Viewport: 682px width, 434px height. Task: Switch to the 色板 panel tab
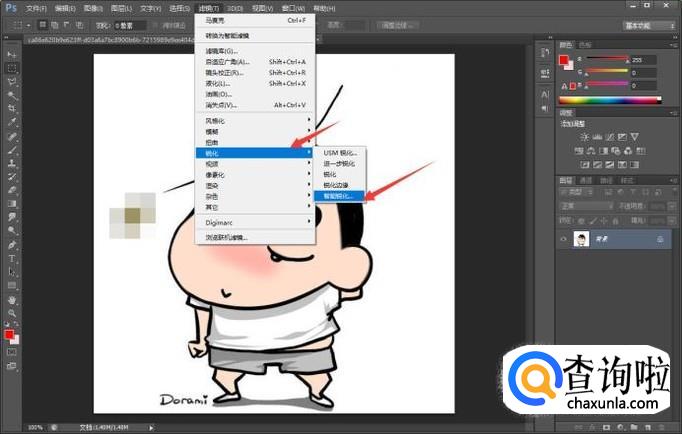(585, 44)
